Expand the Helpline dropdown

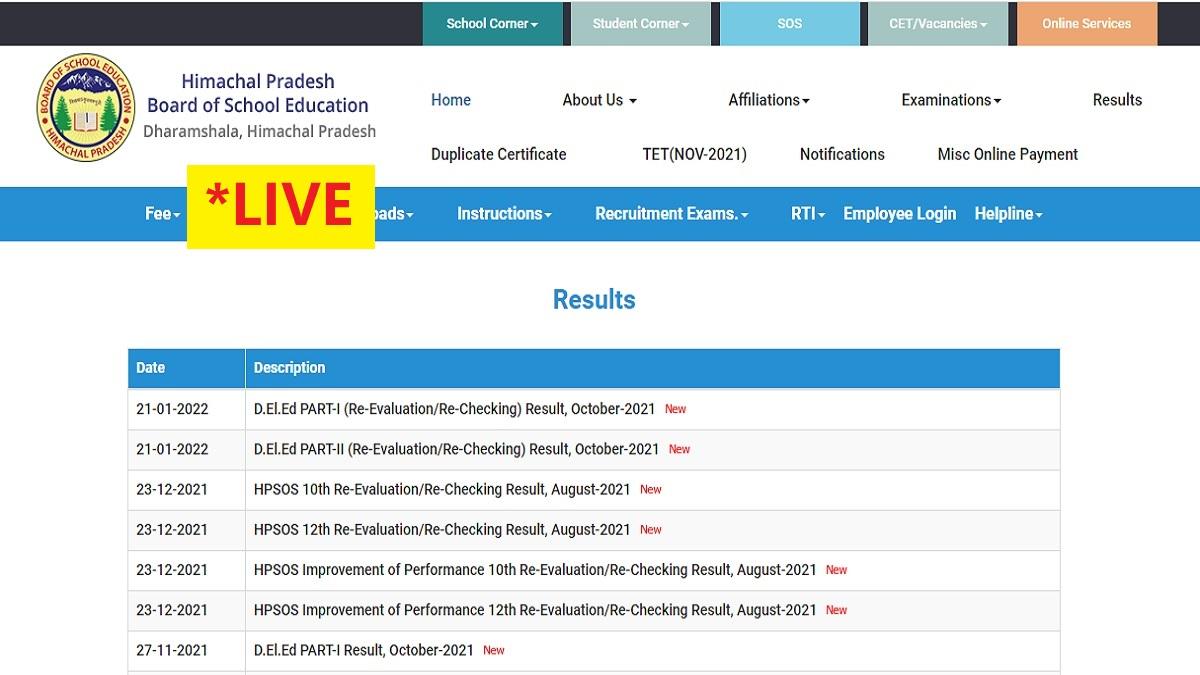click(x=1009, y=213)
